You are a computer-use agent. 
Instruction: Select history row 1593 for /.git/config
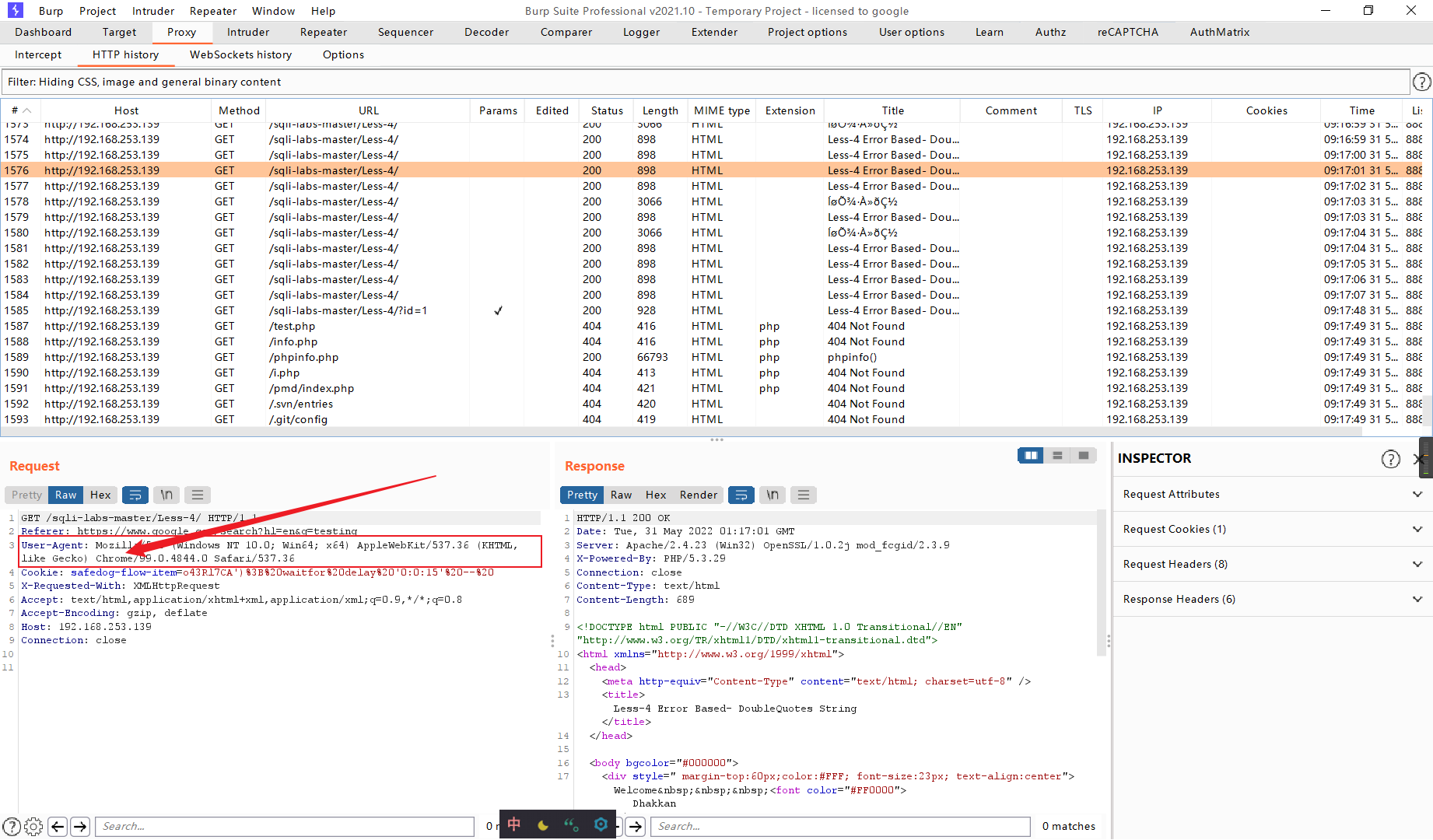pos(712,419)
